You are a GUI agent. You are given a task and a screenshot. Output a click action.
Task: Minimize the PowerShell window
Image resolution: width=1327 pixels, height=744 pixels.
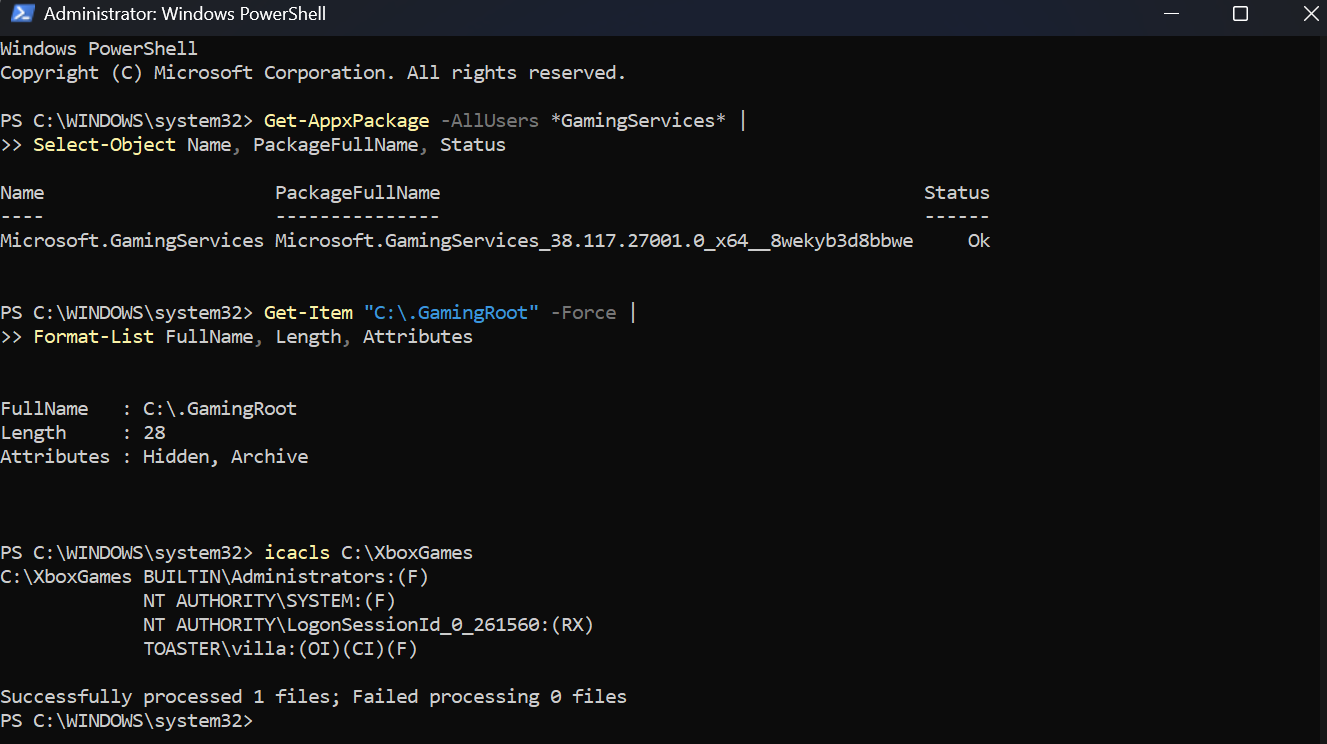[1172, 14]
